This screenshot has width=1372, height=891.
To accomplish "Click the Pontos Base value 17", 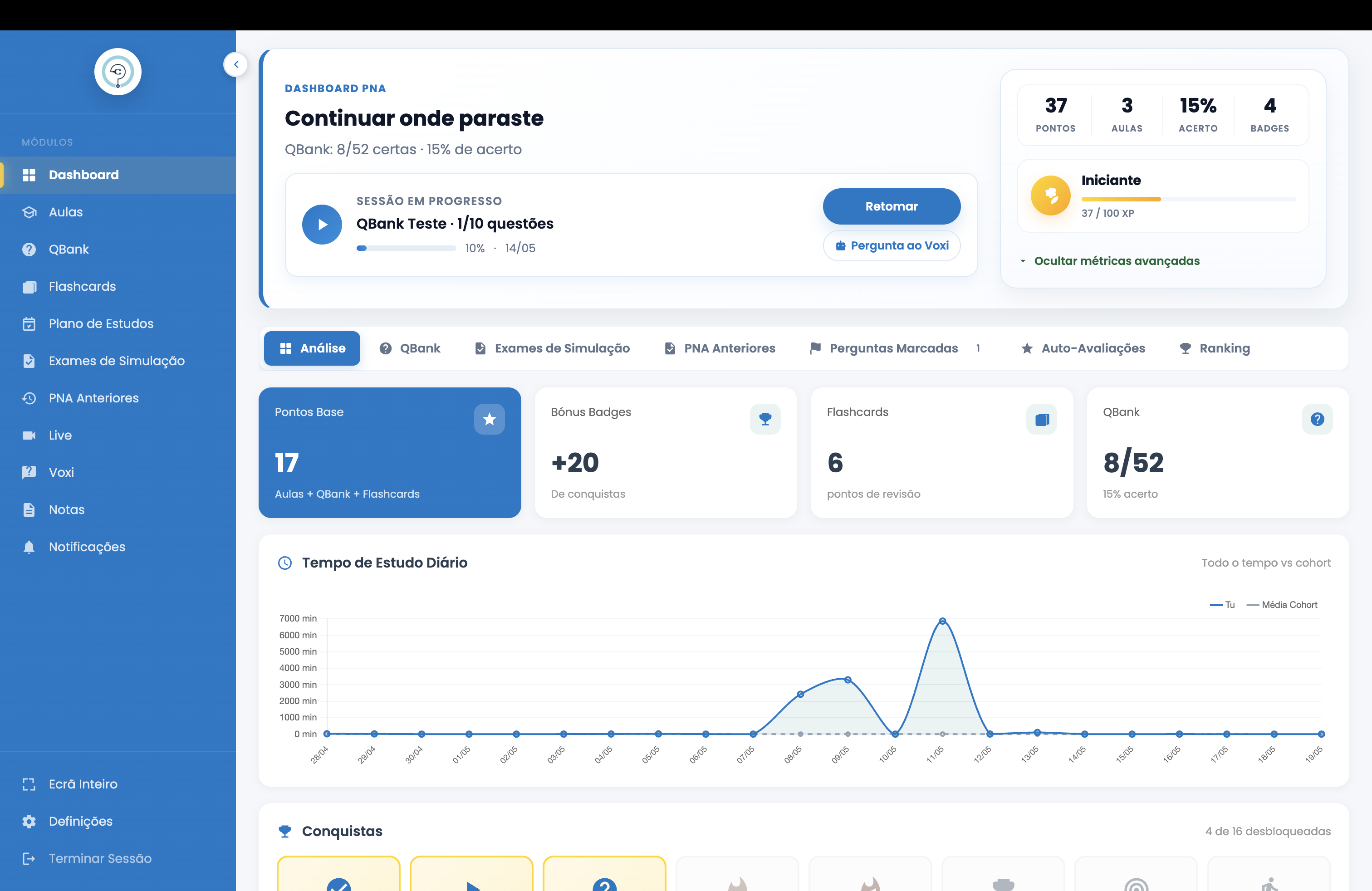I will click(286, 463).
